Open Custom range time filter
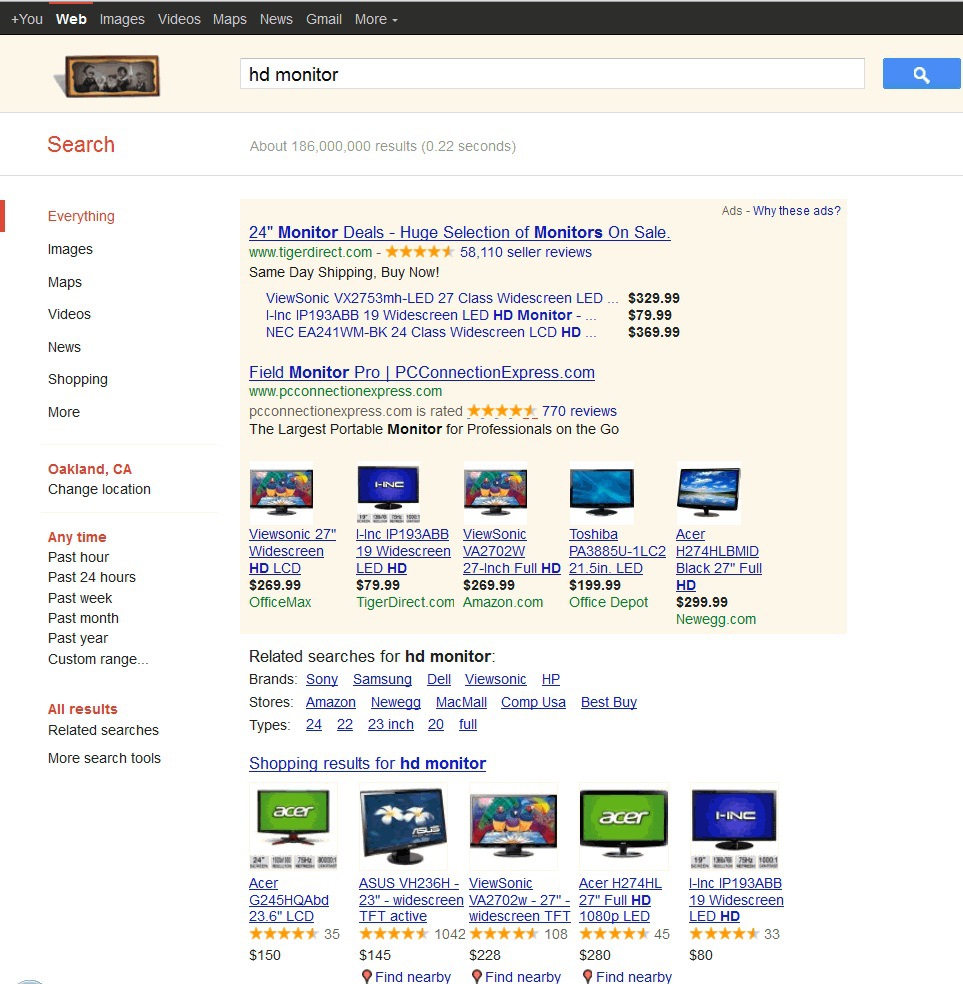 [98, 659]
